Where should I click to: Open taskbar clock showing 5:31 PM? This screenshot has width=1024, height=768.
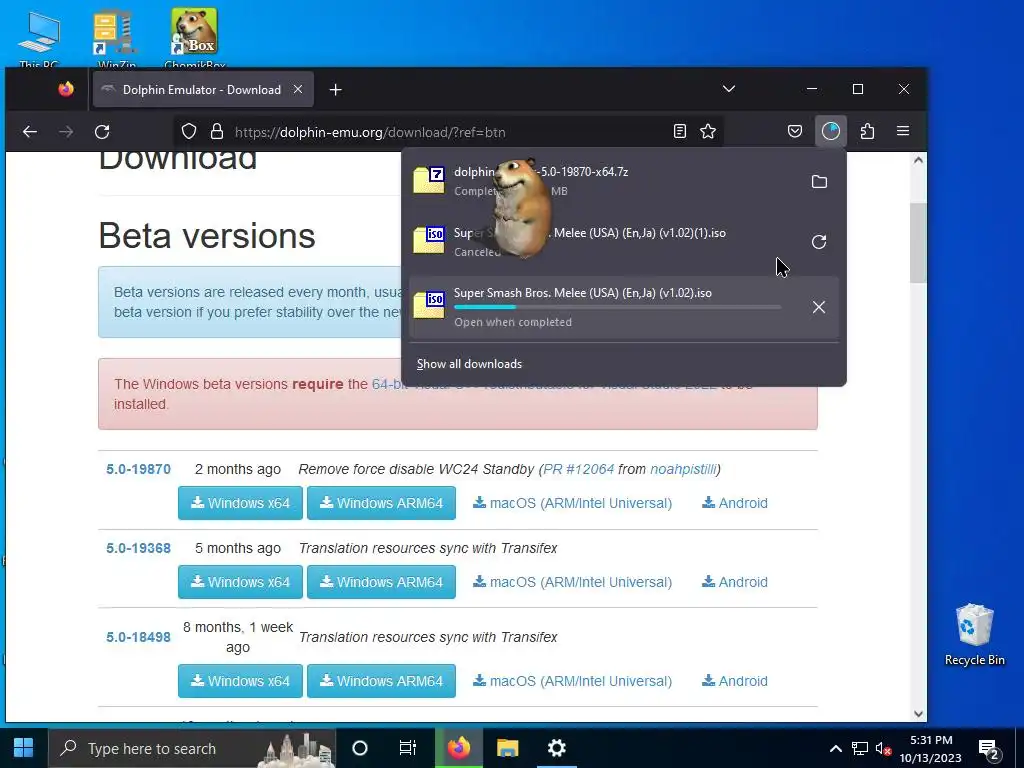click(931, 749)
